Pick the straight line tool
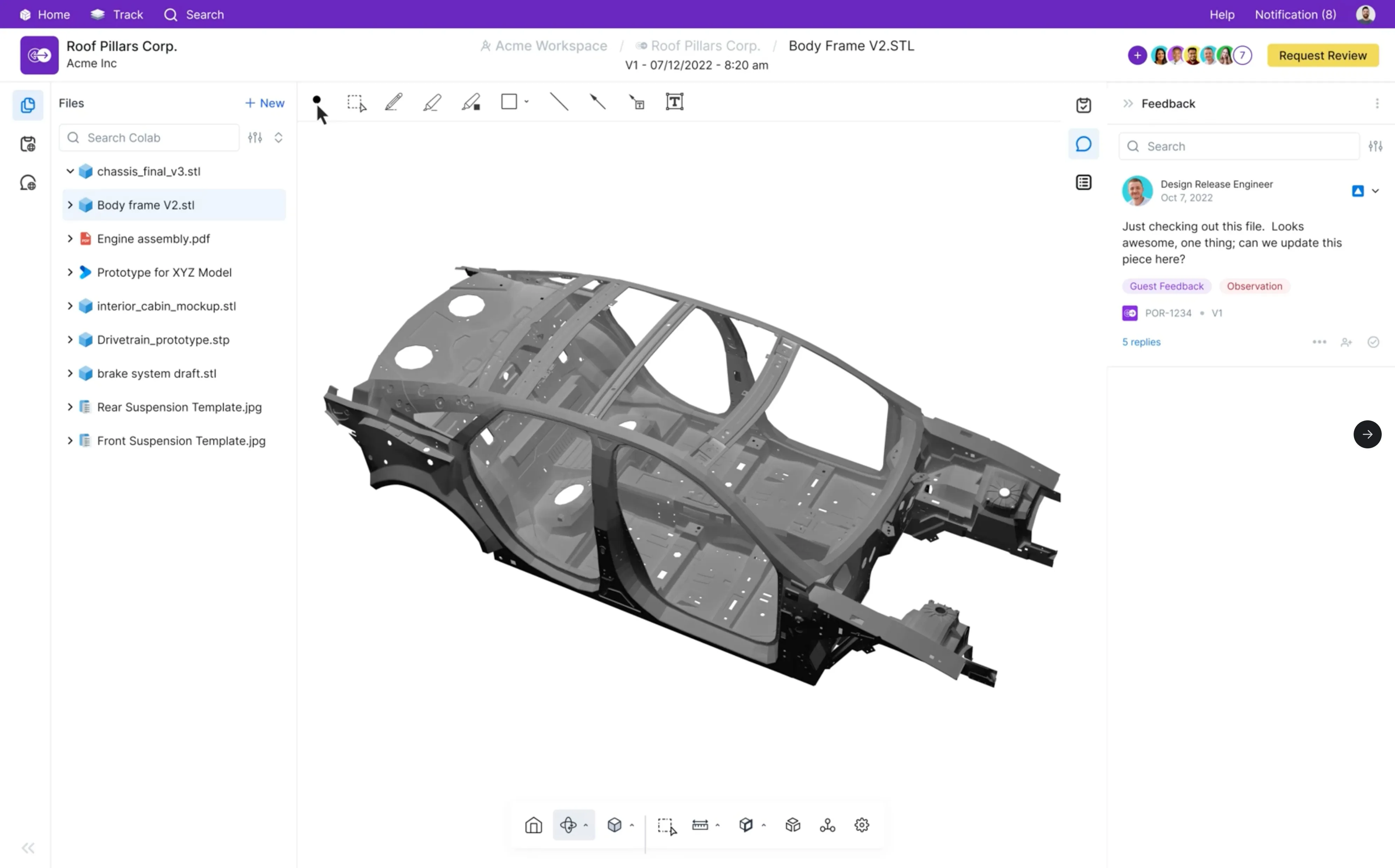The height and width of the screenshot is (868, 1395). [x=559, y=102]
